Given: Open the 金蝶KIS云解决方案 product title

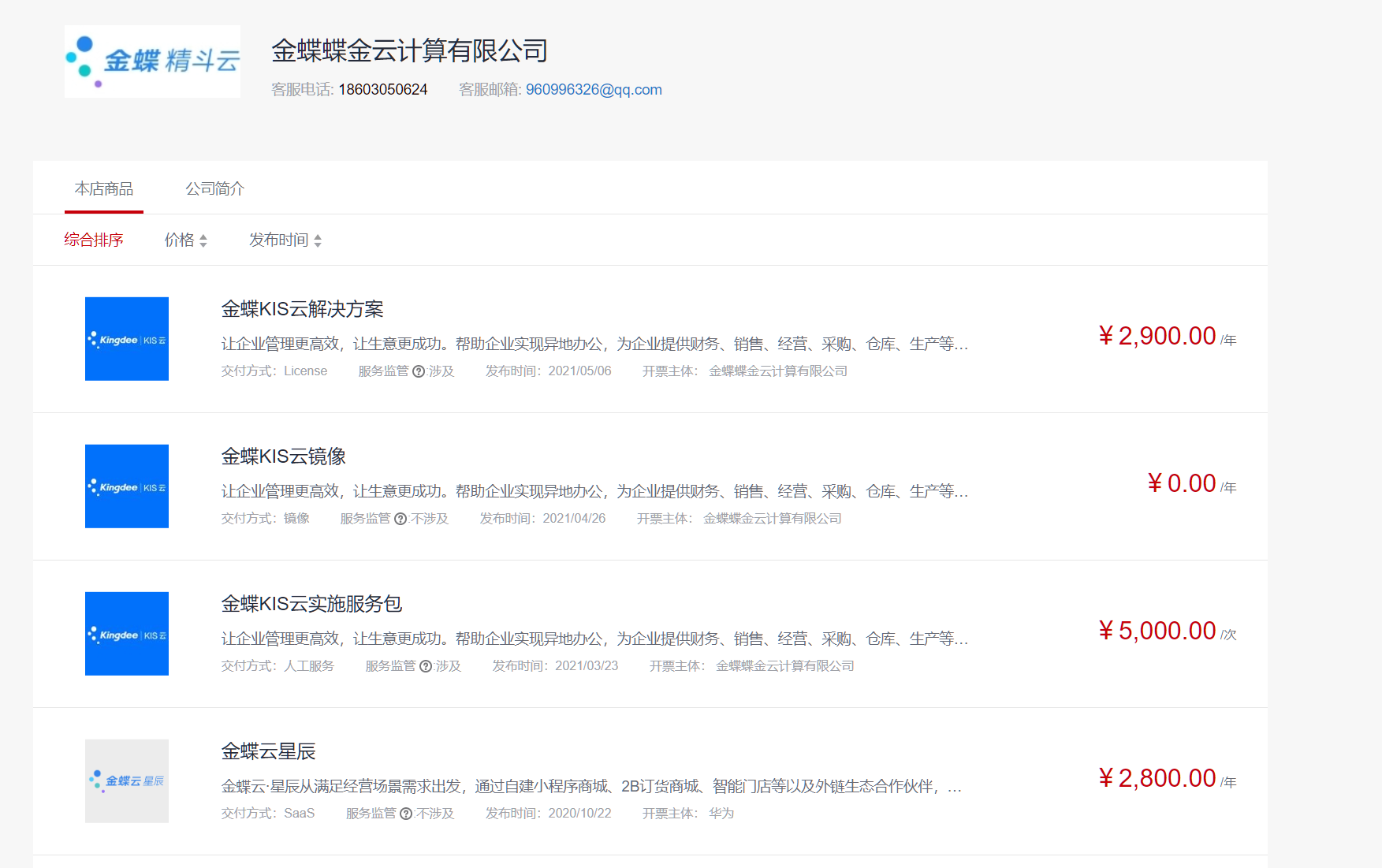Looking at the screenshot, I should [x=302, y=309].
